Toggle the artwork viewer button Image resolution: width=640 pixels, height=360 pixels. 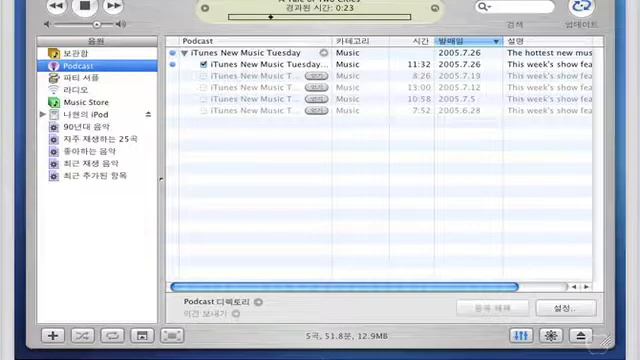coord(142,336)
